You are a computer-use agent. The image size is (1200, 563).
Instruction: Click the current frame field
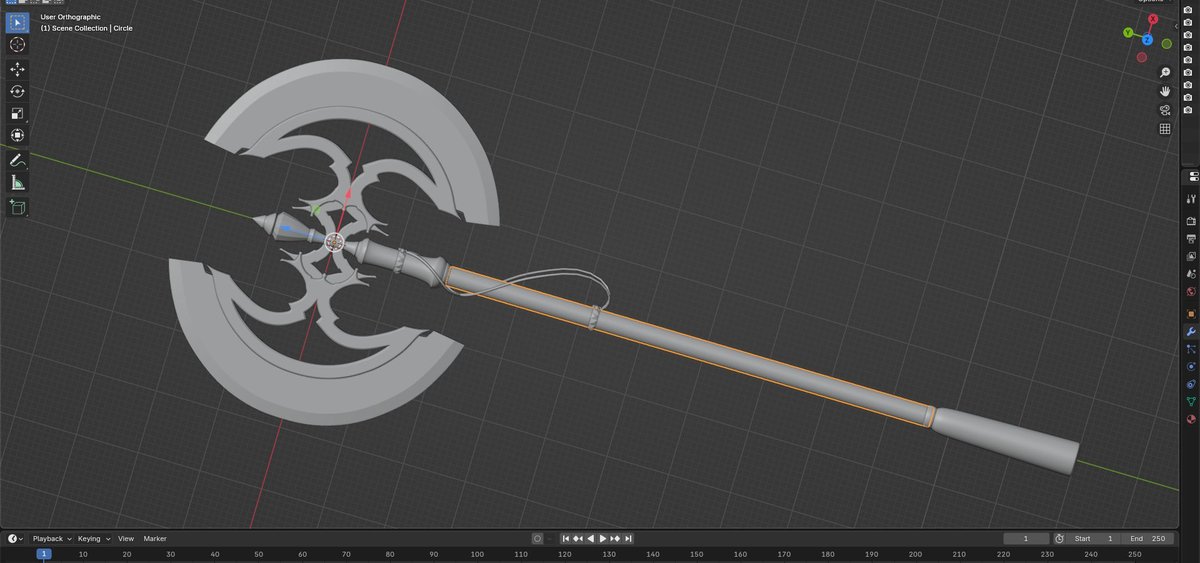coord(1026,538)
